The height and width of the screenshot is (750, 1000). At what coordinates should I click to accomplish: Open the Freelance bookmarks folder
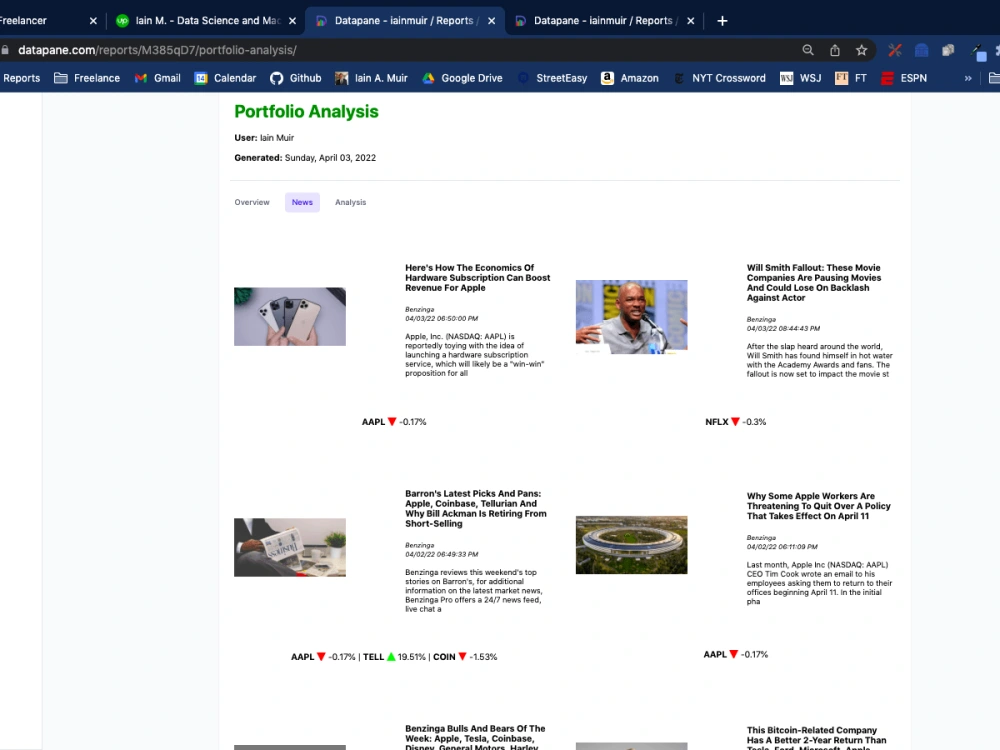[87, 78]
